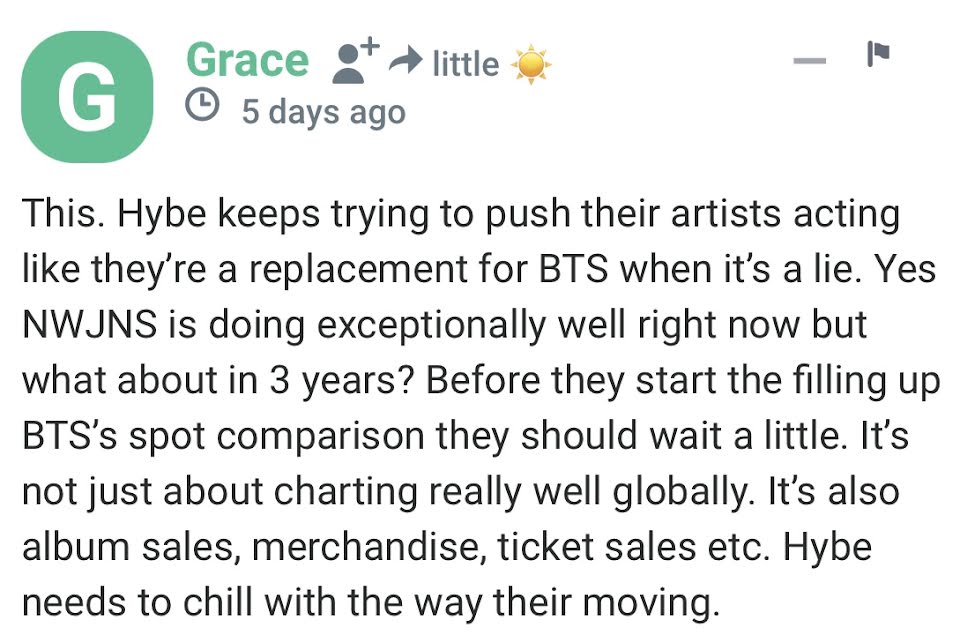
Task: Click the reply arrow icon
Action: [x=406, y=63]
